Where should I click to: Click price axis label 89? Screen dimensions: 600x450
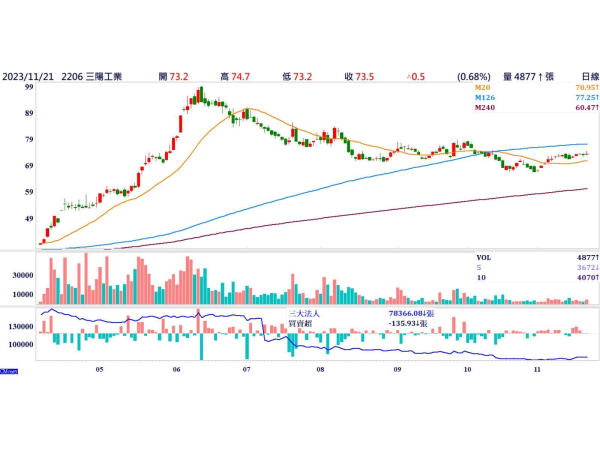coord(29,113)
